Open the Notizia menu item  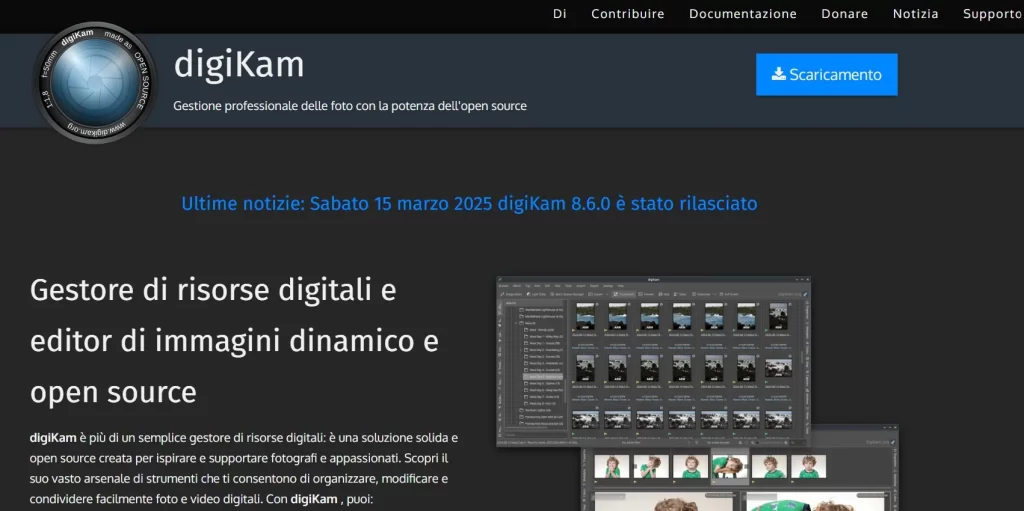(916, 14)
